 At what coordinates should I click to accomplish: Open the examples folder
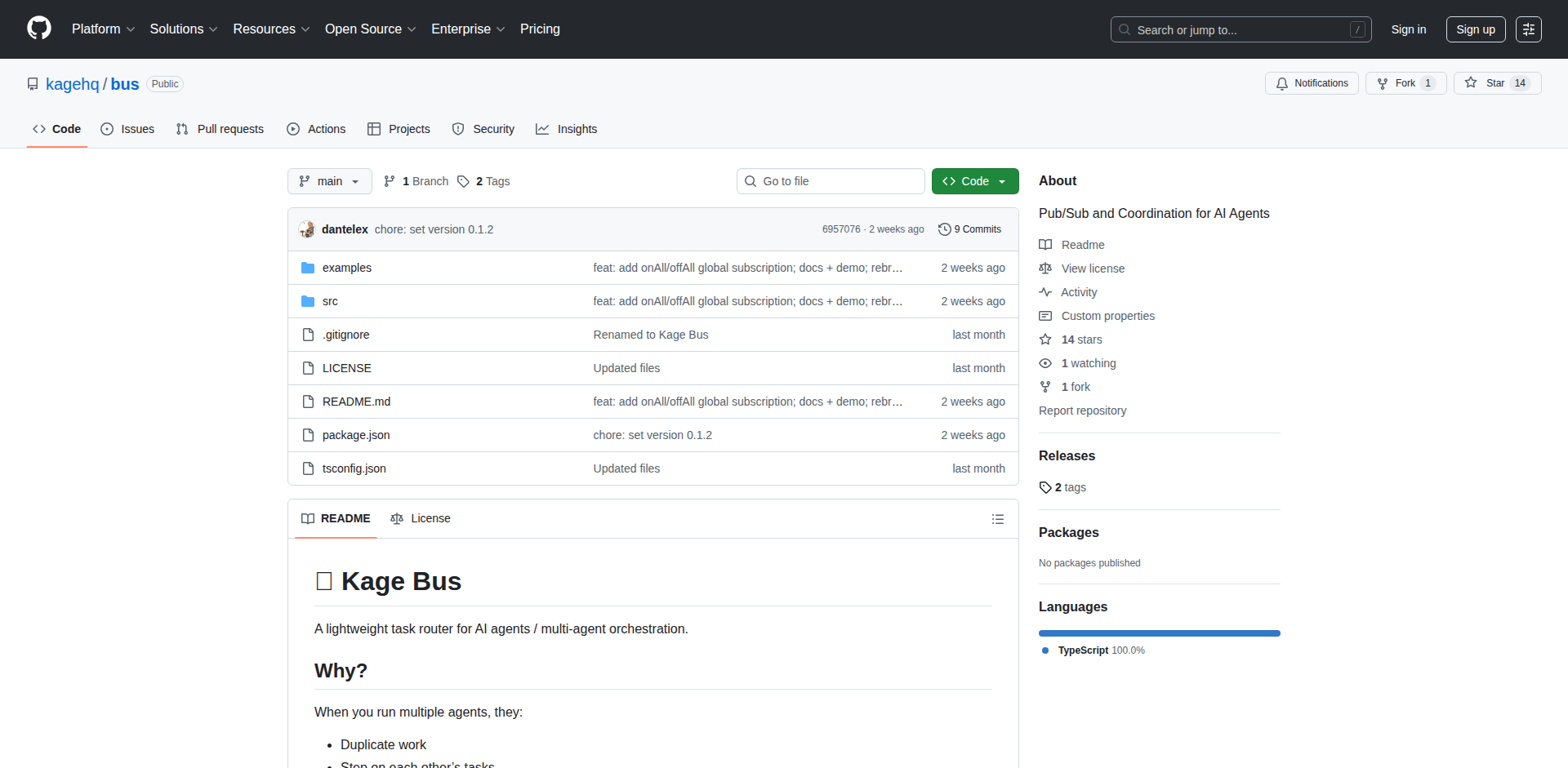pos(347,268)
